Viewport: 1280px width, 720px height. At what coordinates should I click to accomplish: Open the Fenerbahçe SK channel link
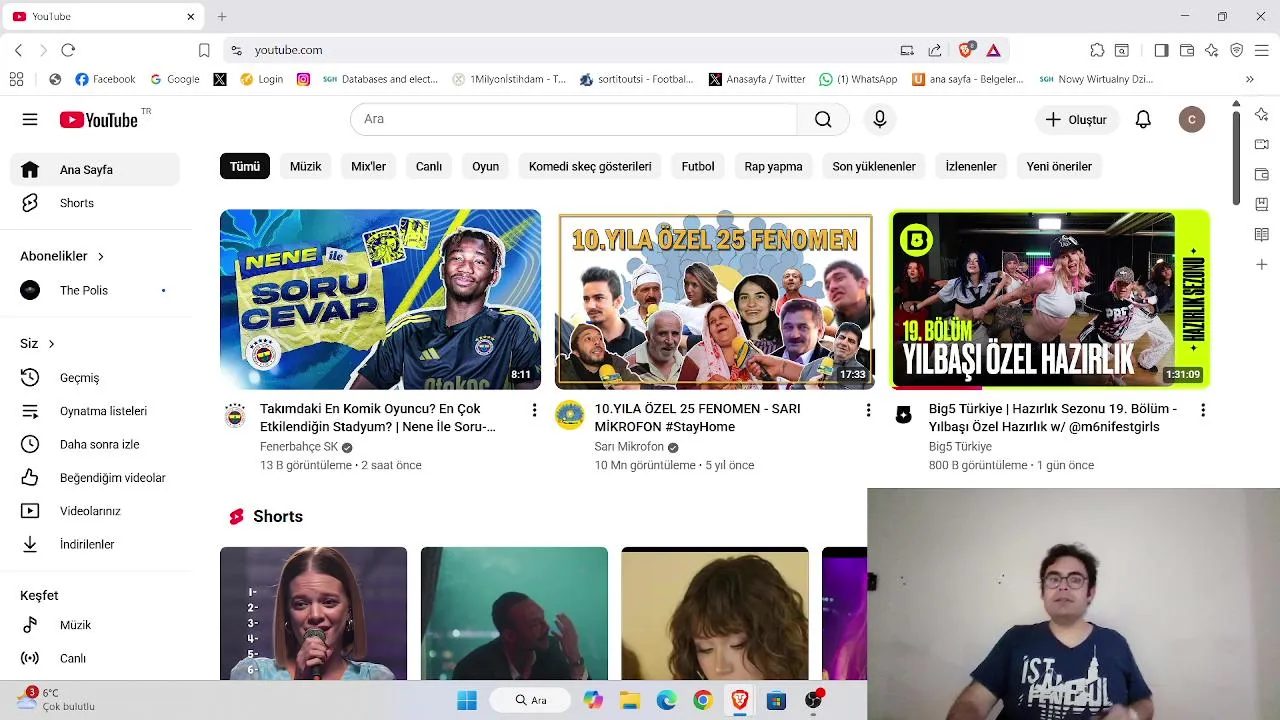pos(299,447)
